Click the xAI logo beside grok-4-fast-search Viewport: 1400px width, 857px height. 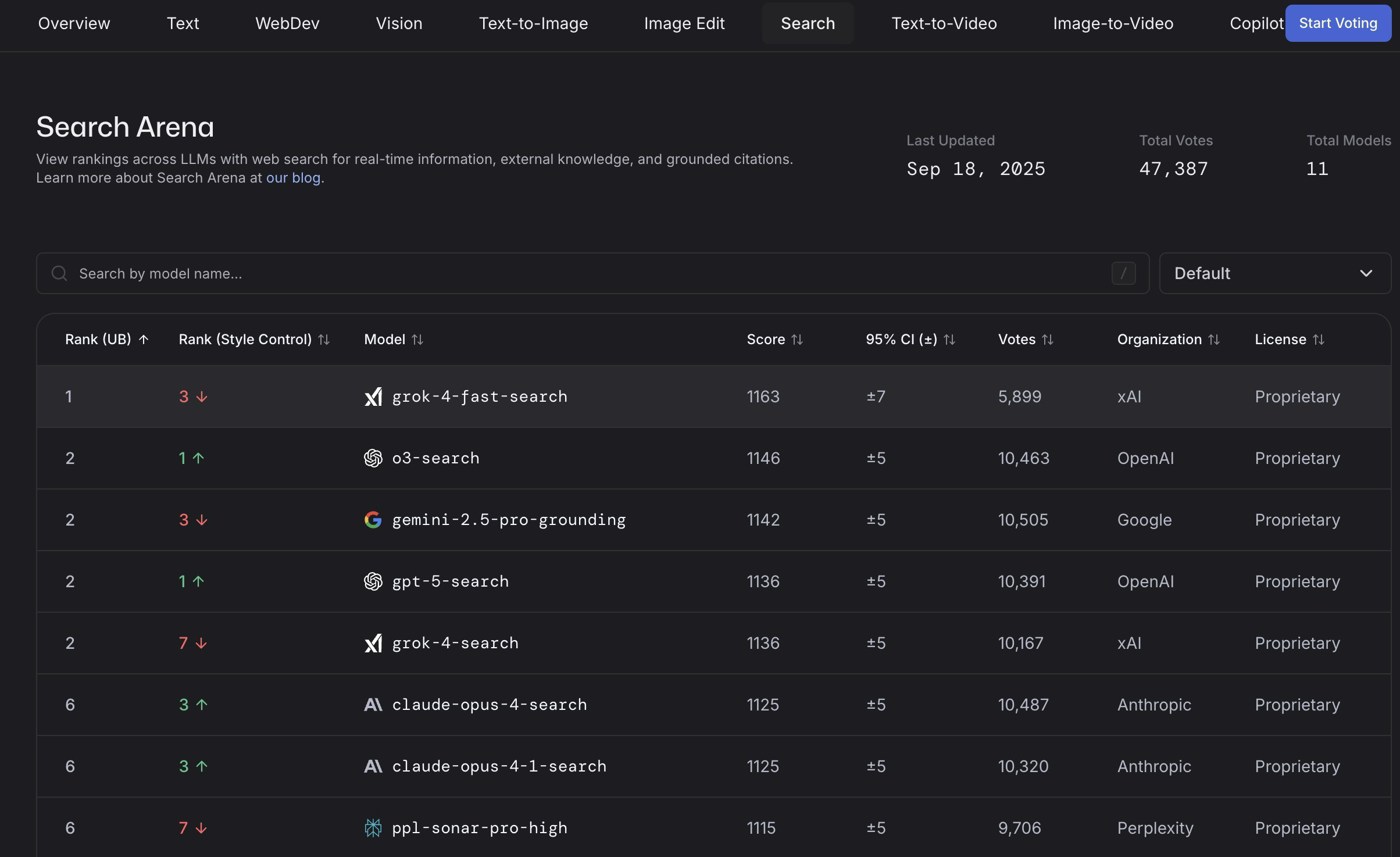pyautogui.click(x=373, y=397)
